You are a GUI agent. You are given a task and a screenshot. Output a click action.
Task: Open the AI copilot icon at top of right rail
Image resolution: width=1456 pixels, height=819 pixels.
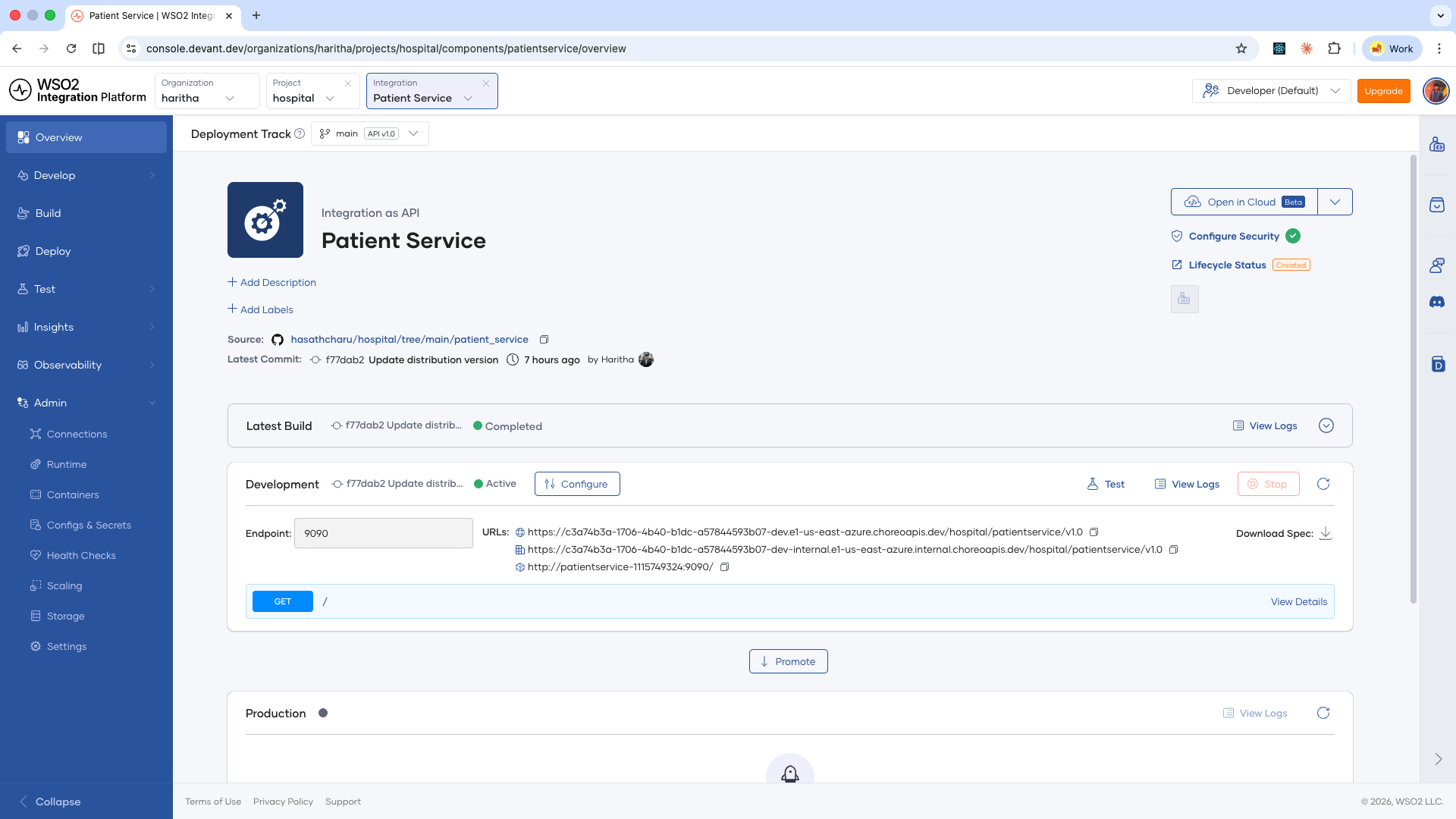tap(1437, 144)
